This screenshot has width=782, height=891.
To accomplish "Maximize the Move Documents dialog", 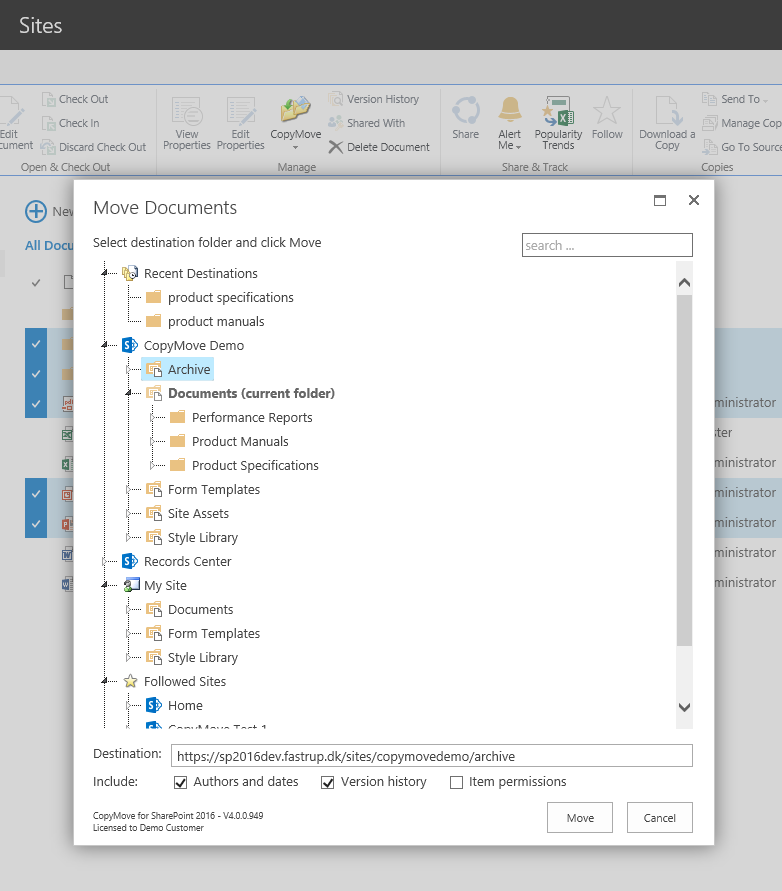I will 660,200.
